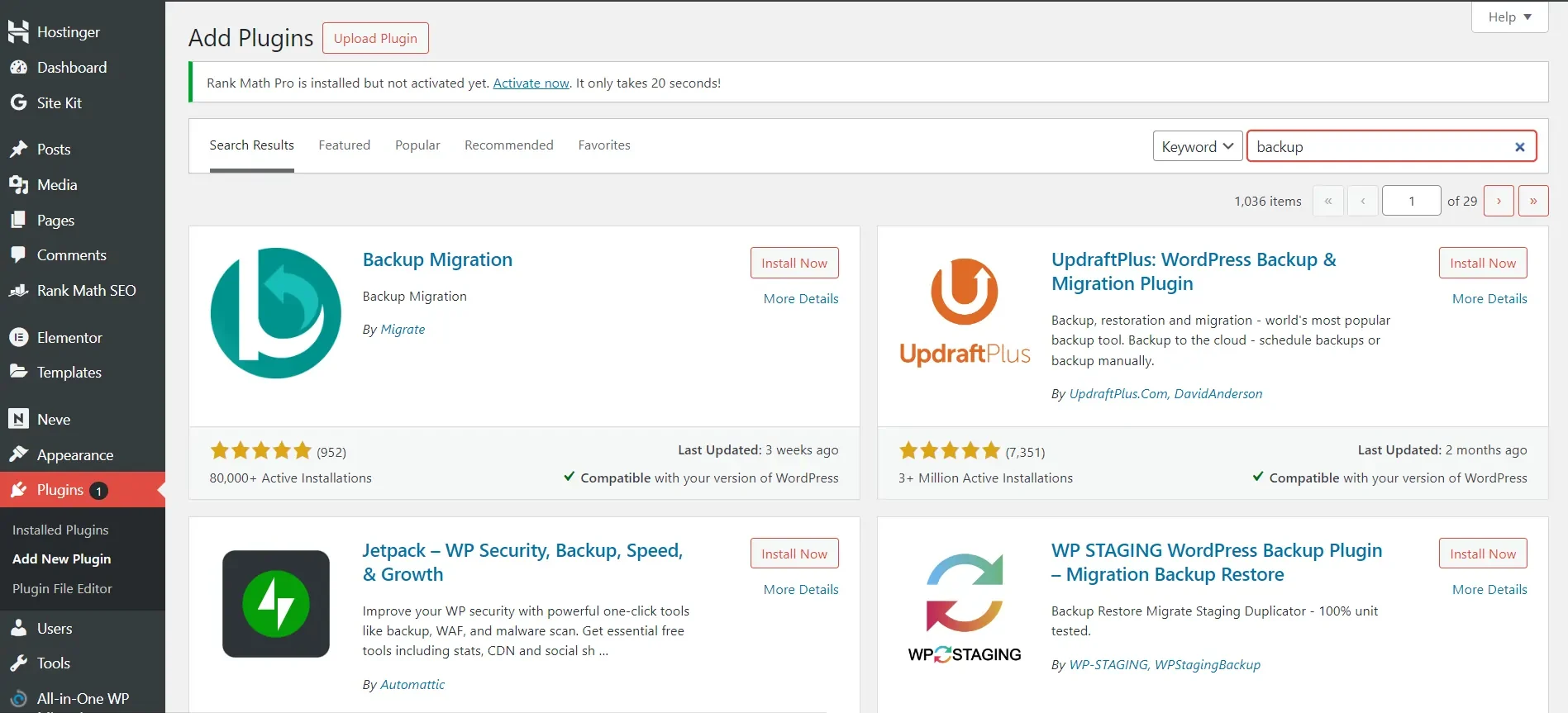
Task: Expand the Help panel dropdown
Action: pyautogui.click(x=1509, y=17)
